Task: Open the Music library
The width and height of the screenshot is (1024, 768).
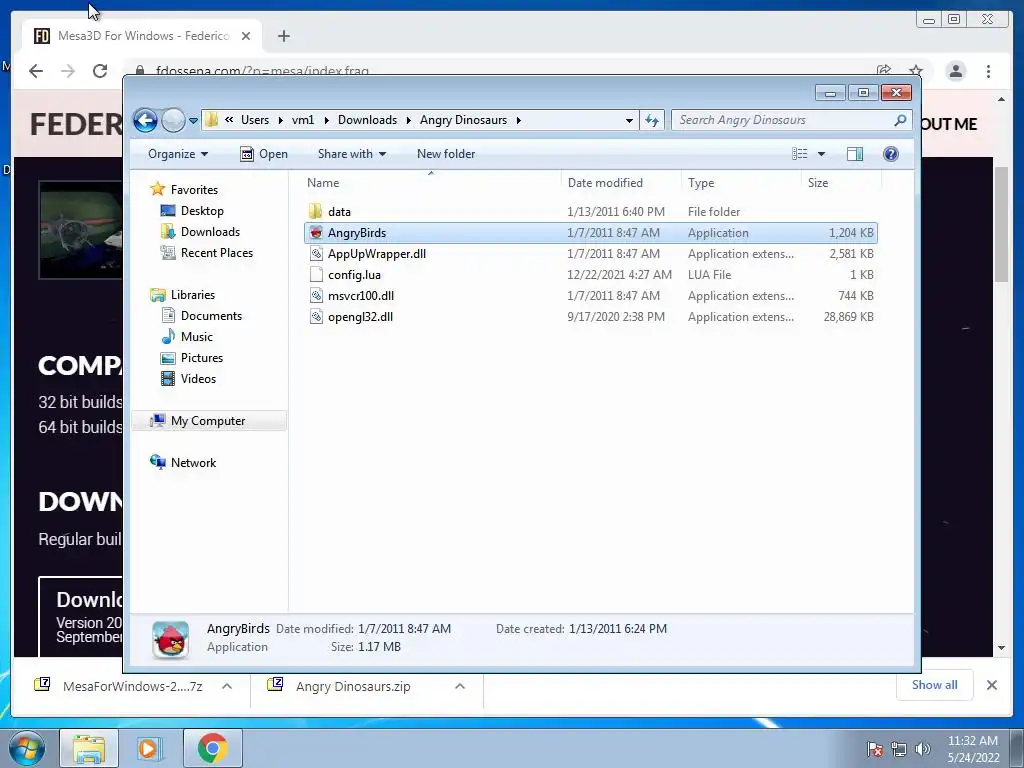Action: pyautogui.click(x=196, y=337)
